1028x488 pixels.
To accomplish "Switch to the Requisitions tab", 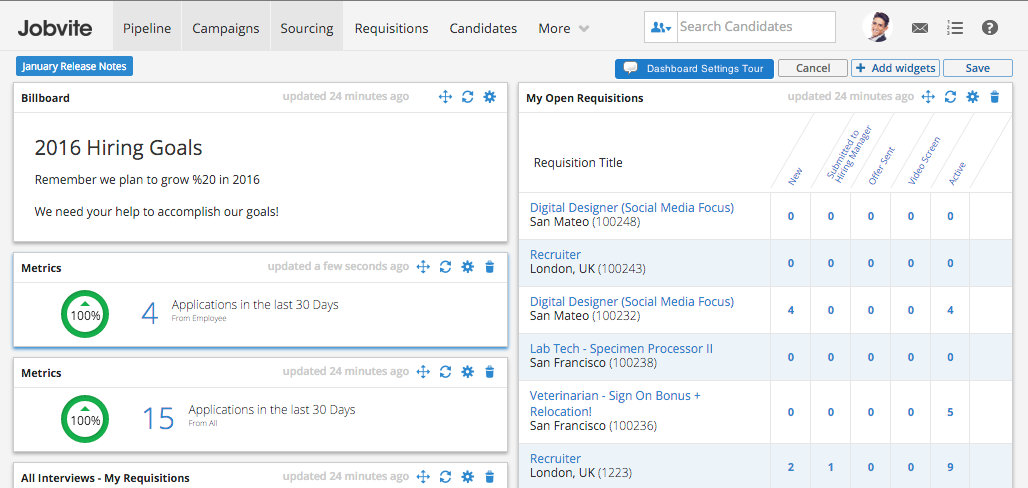I will [391, 28].
